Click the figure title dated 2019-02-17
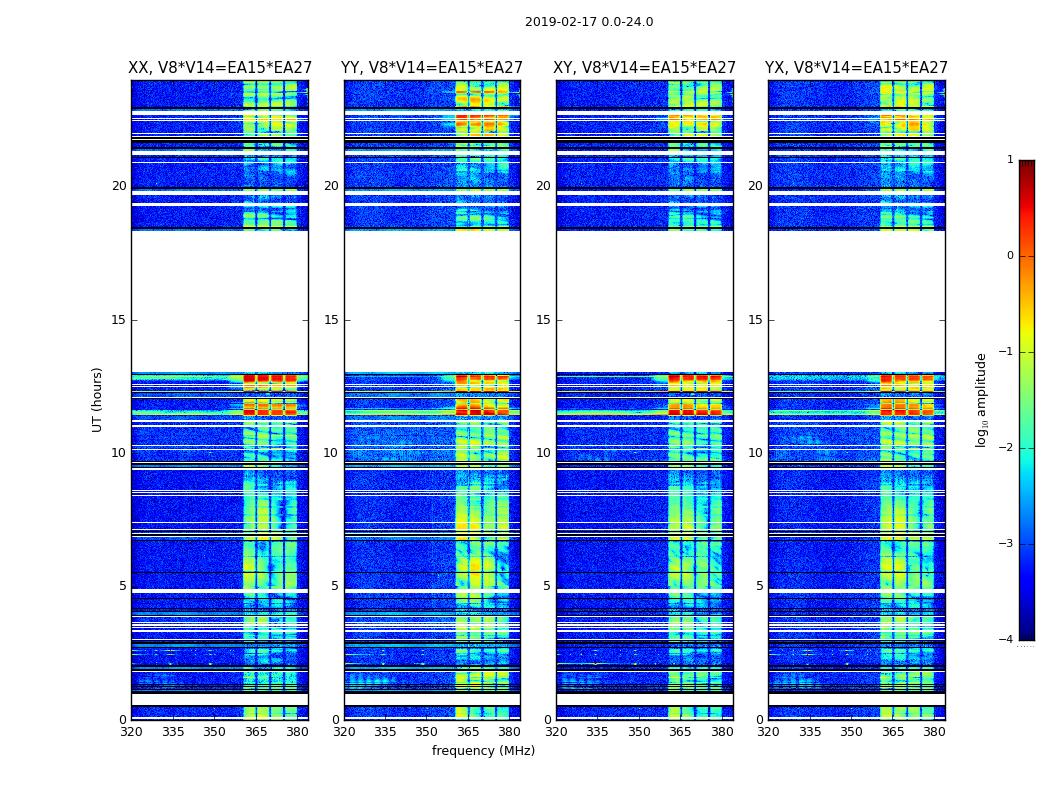This screenshot has width=1050, height=800. [589, 22]
